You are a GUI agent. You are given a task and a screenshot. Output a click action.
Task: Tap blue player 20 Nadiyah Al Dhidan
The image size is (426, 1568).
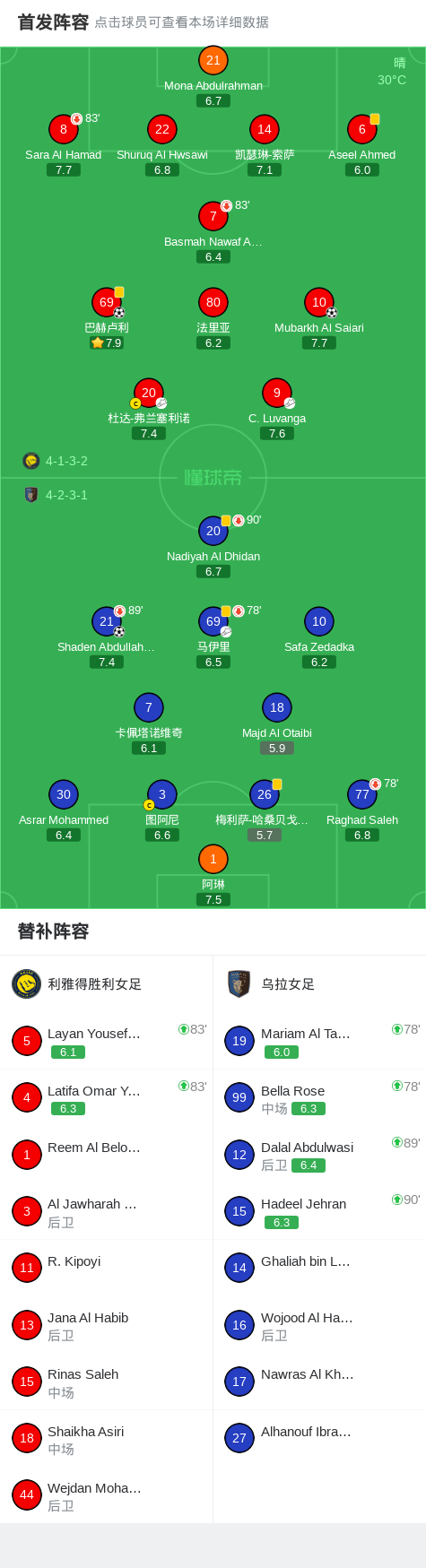[213, 531]
